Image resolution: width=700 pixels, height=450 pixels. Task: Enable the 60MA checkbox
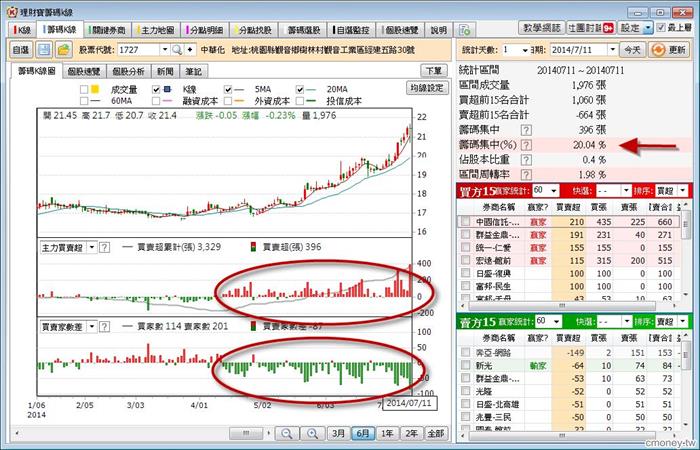coord(83,101)
